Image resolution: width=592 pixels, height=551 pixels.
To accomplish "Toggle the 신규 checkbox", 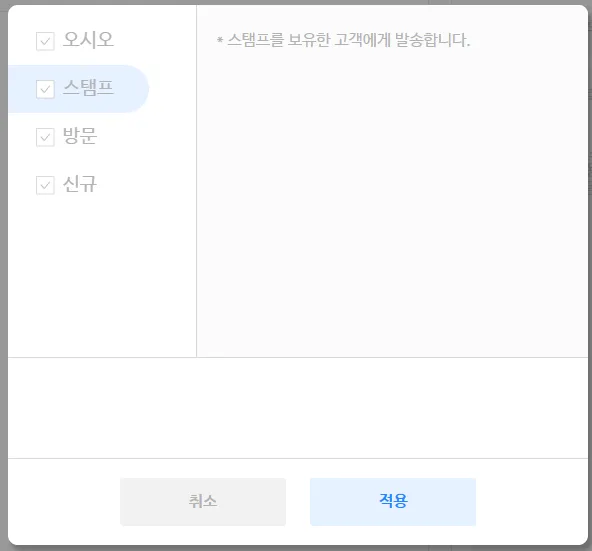I will 45,185.
